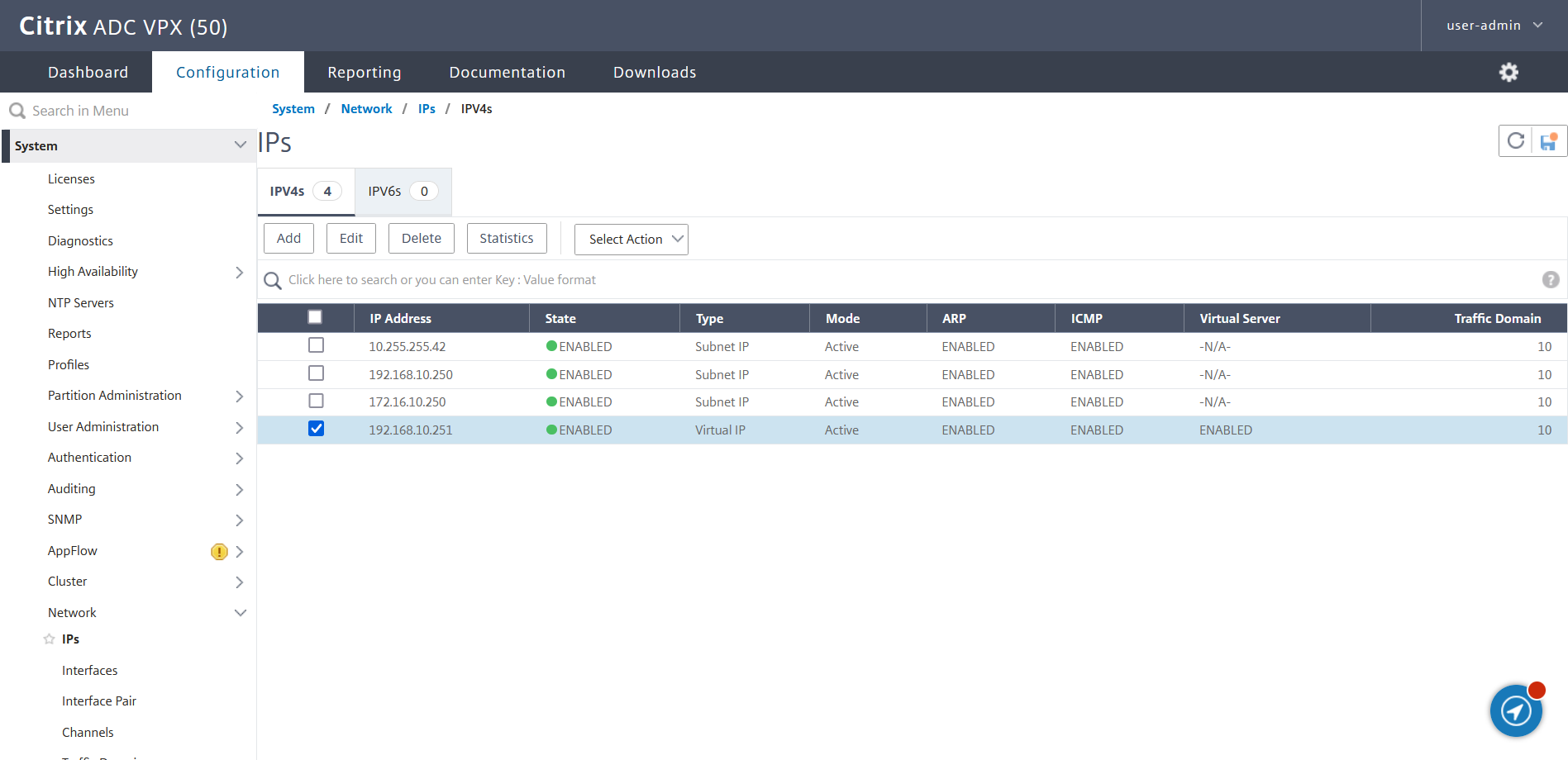Click the search magnifier in the menu sidebar

pos(17,110)
